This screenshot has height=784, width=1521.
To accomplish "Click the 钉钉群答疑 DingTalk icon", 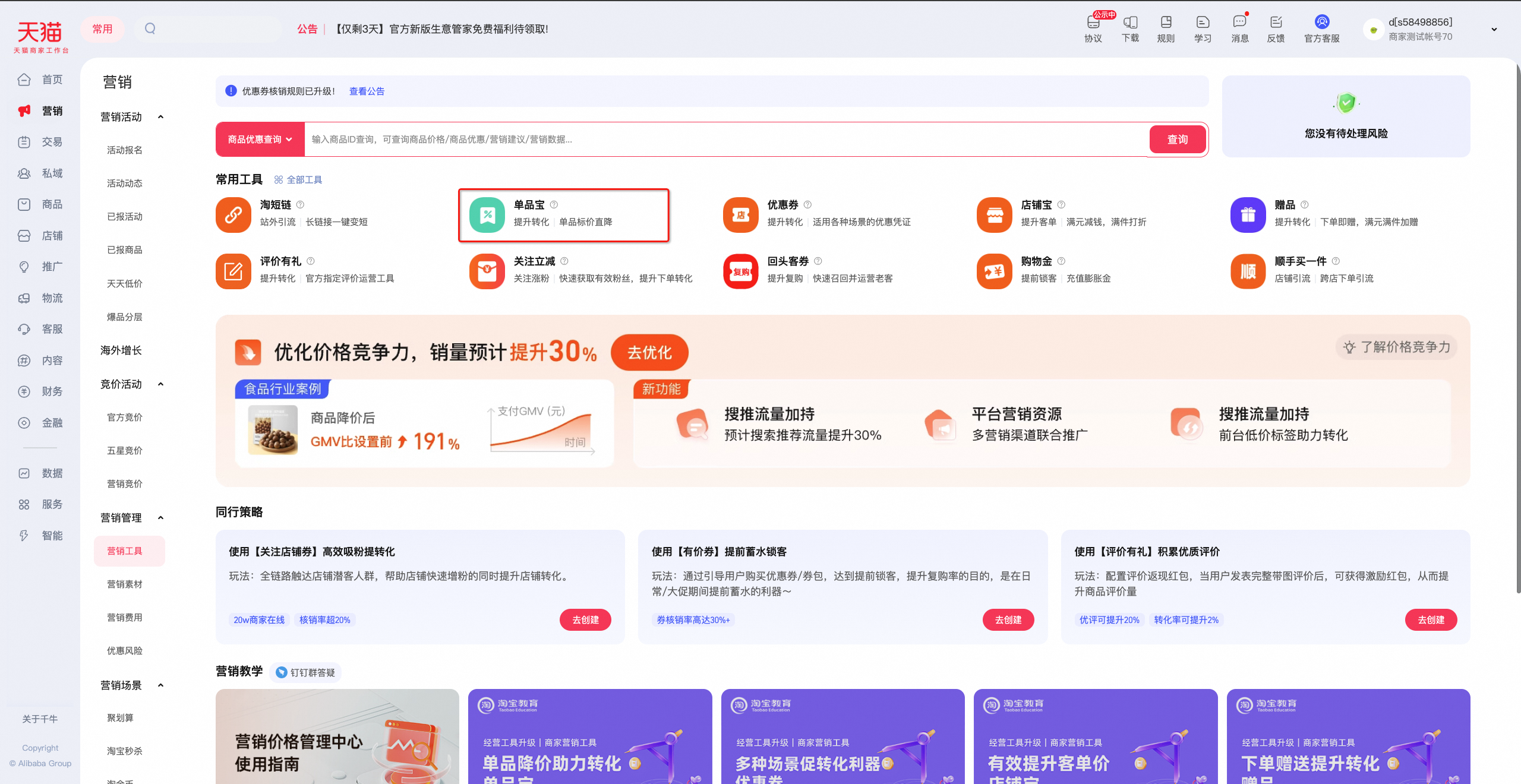I will pyautogui.click(x=282, y=672).
